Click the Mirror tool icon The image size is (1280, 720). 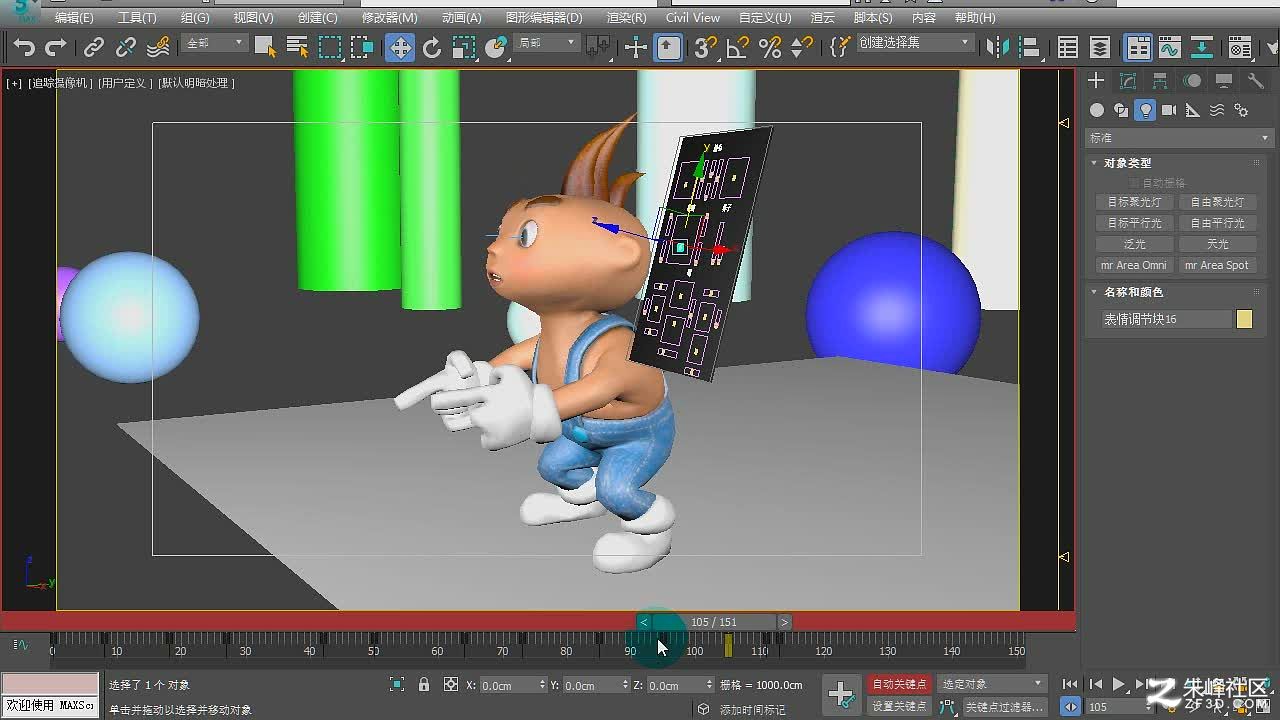point(998,47)
